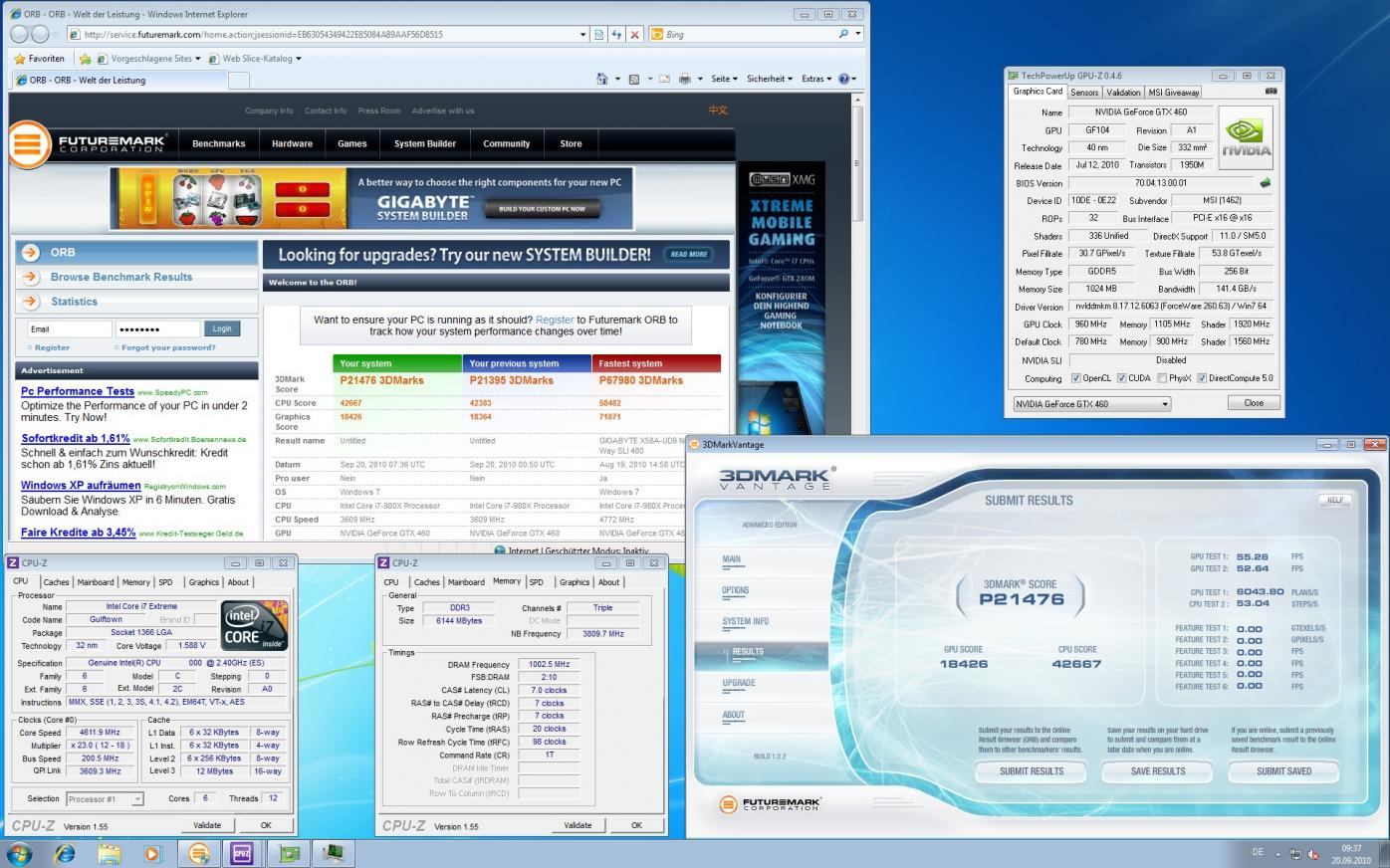Open the Sicherheit menu in IE
Image resolution: width=1390 pixels, height=868 pixels.
(x=770, y=79)
